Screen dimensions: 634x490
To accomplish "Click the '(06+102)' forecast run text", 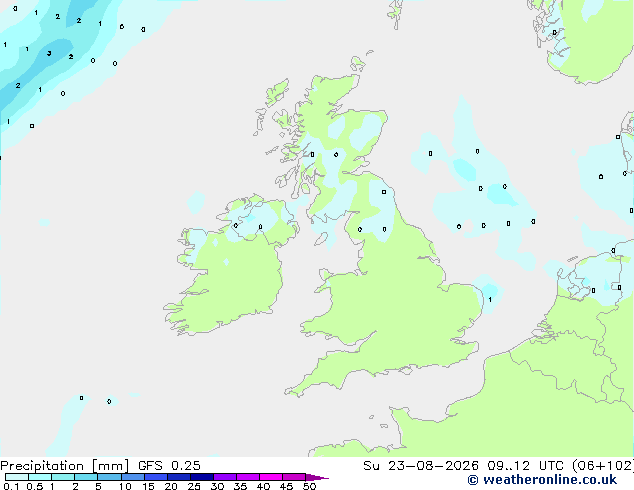I will click(603, 466).
